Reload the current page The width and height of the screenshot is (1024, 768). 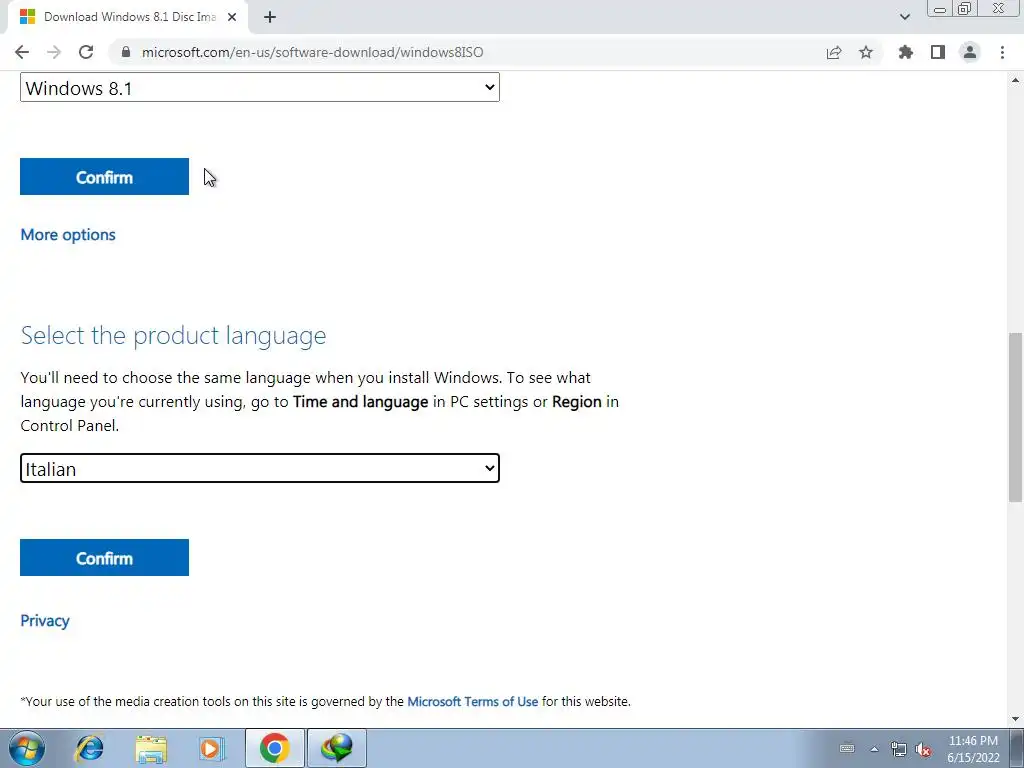coord(86,52)
